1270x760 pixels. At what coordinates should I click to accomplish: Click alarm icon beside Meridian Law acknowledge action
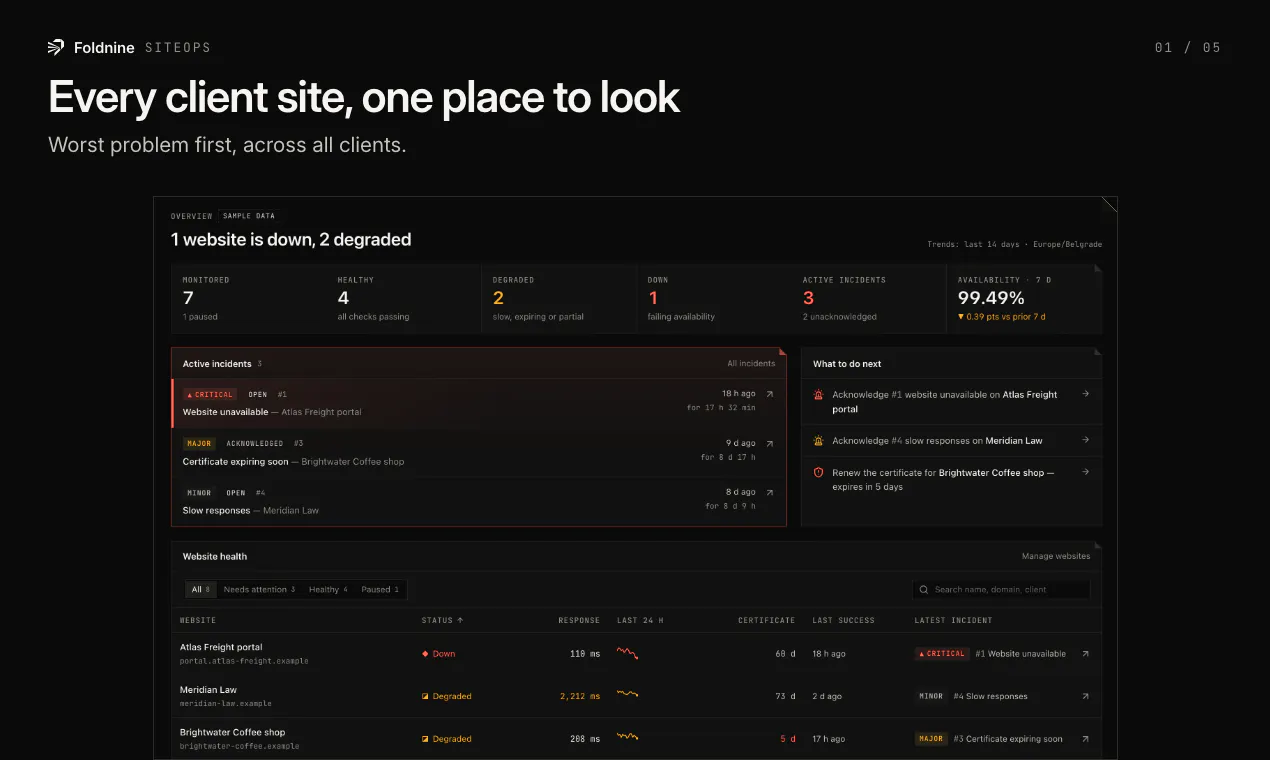pyautogui.click(x=818, y=440)
